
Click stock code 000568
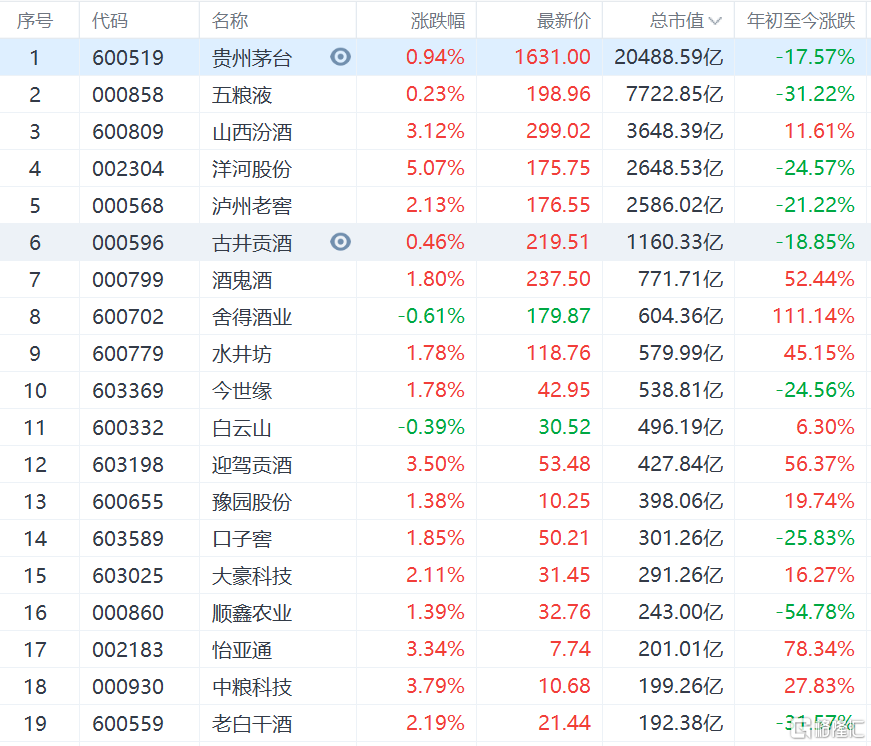pos(128,206)
